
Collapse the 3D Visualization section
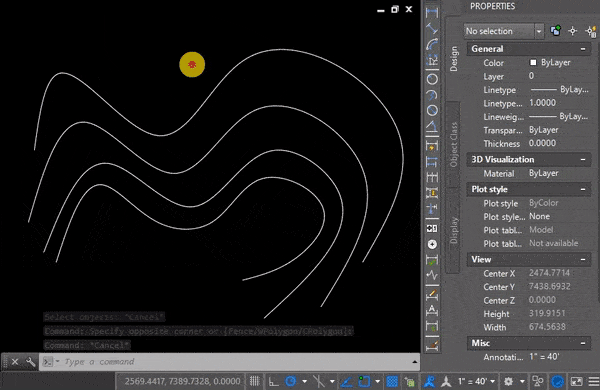[583, 160]
